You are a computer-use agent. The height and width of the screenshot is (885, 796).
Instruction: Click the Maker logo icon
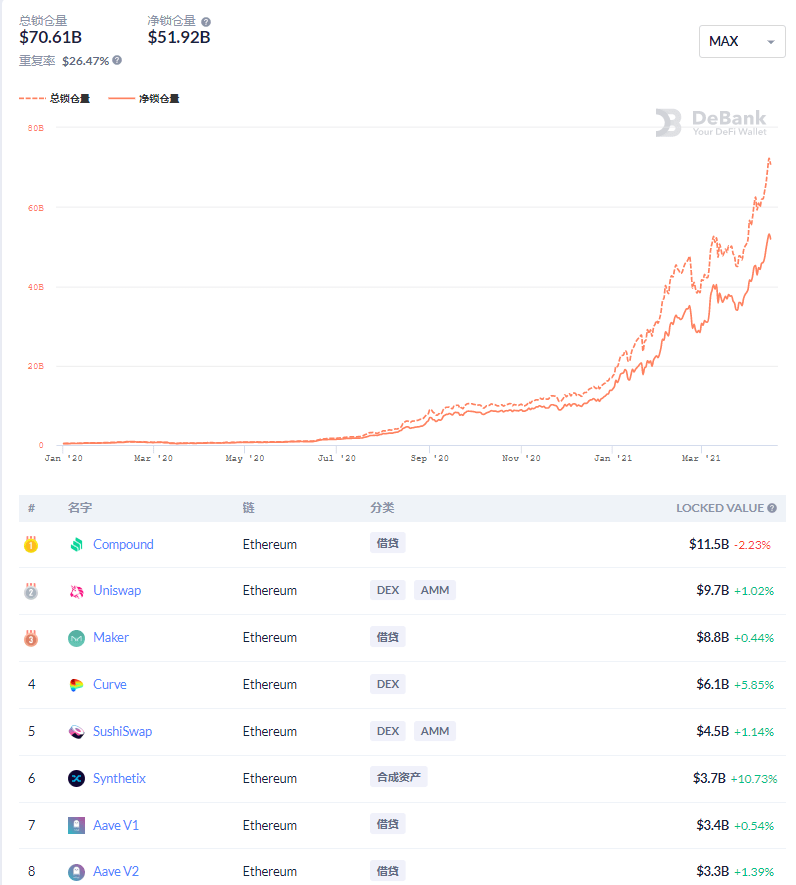click(76, 638)
